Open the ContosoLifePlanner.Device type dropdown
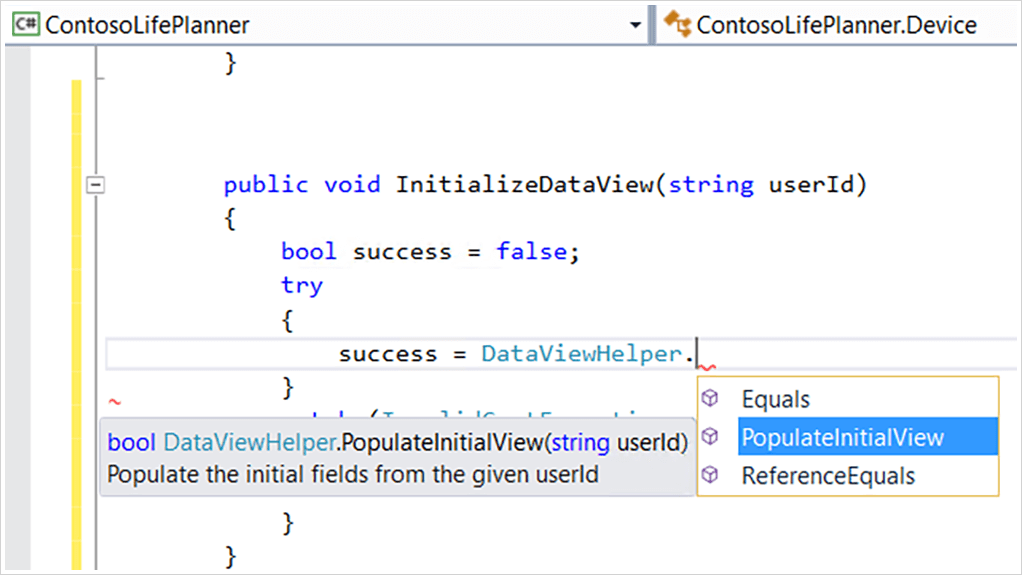1022x575 pixels. coord(836,25)
